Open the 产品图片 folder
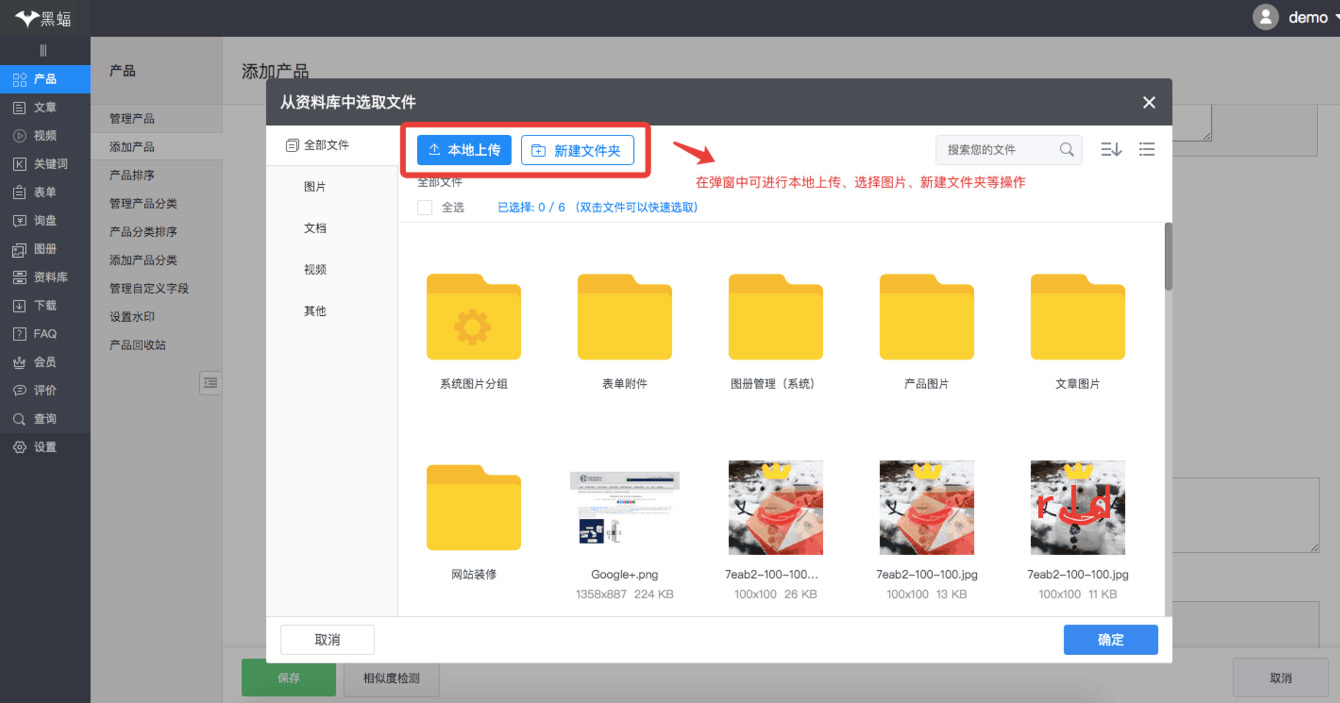This screenshot has height=703, width=1340. click(x=926, y=317)
